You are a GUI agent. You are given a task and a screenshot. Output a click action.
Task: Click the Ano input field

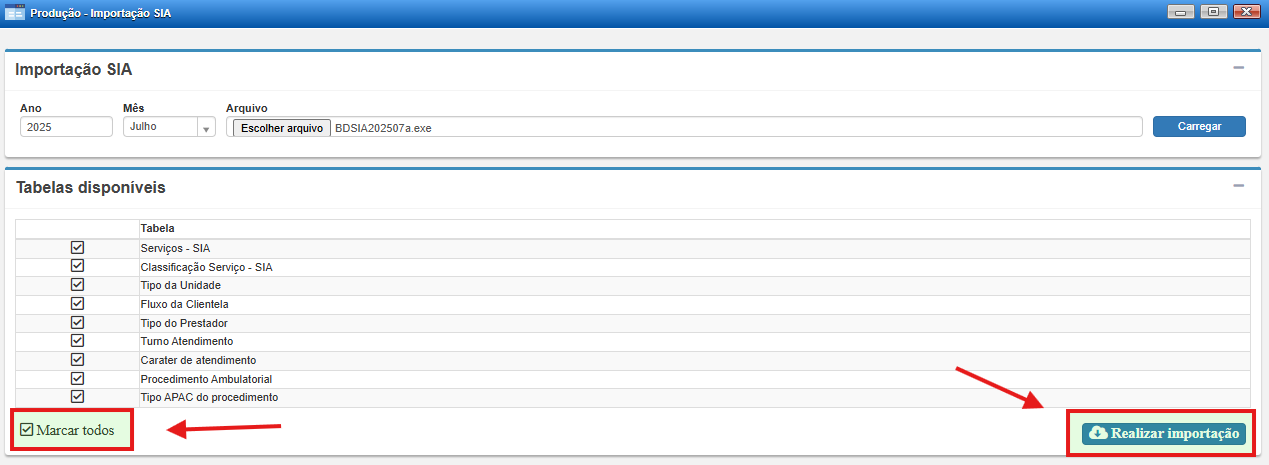point(66,127)
